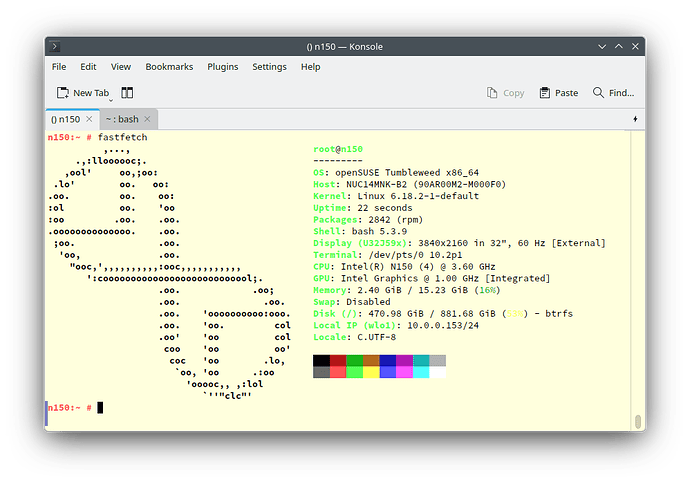
Task: Open the Bookmarks menu
Action: tap(169, 67)
